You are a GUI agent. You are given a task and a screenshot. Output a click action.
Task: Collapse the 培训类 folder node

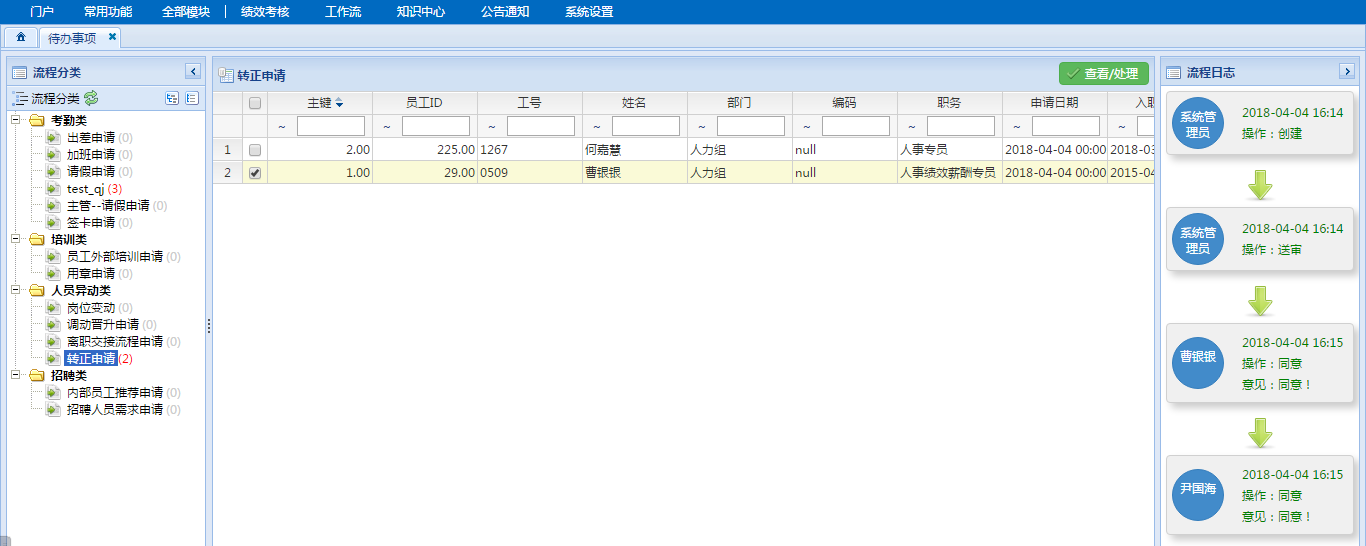(x=17, y=239)
